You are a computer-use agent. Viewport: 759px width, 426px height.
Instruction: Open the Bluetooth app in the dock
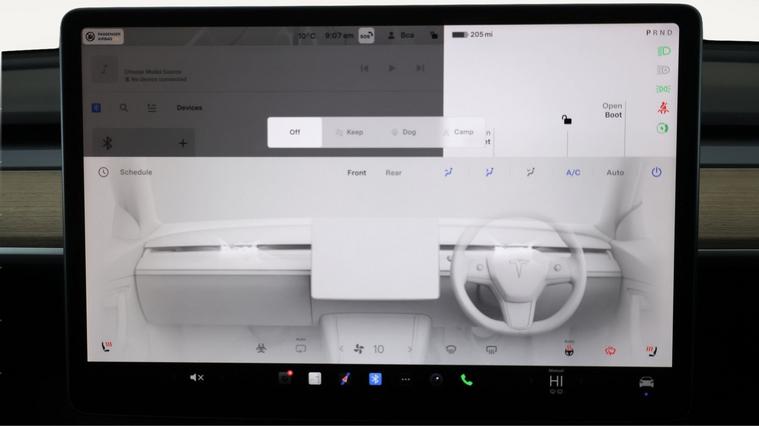click(x=375, y=379)
